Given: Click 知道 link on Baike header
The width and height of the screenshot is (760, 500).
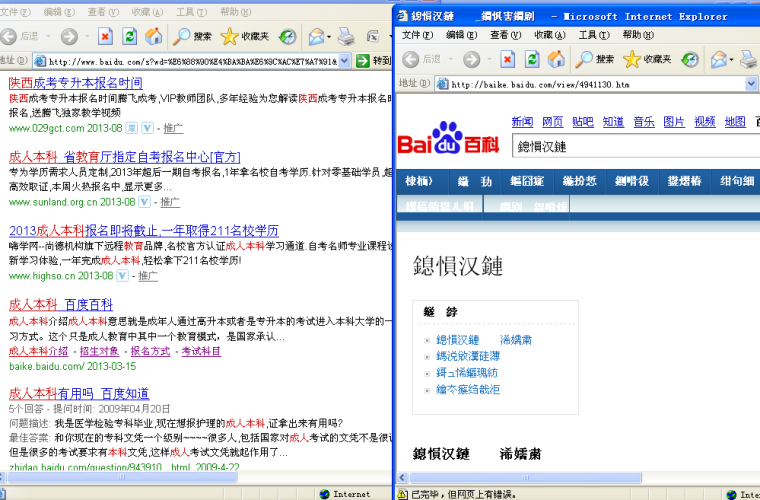Looking at the screenshot, I should pos(613,122).
